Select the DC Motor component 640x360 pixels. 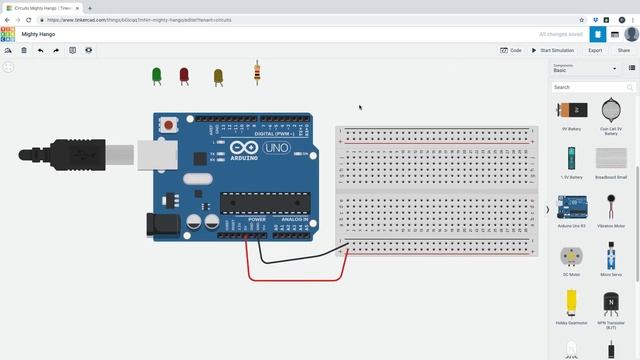(x=571, y=260)
